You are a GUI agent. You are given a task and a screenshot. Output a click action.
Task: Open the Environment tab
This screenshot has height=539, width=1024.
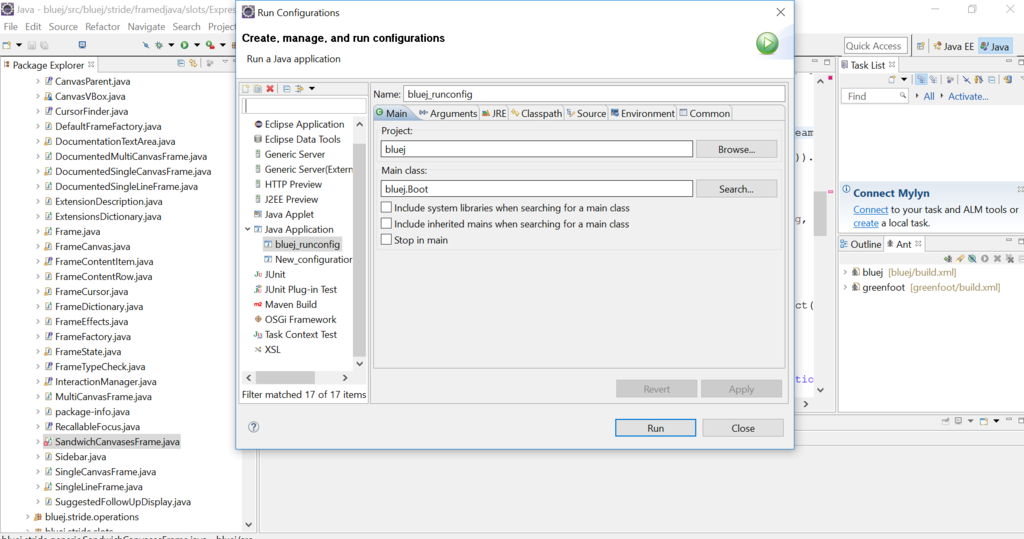643,113
